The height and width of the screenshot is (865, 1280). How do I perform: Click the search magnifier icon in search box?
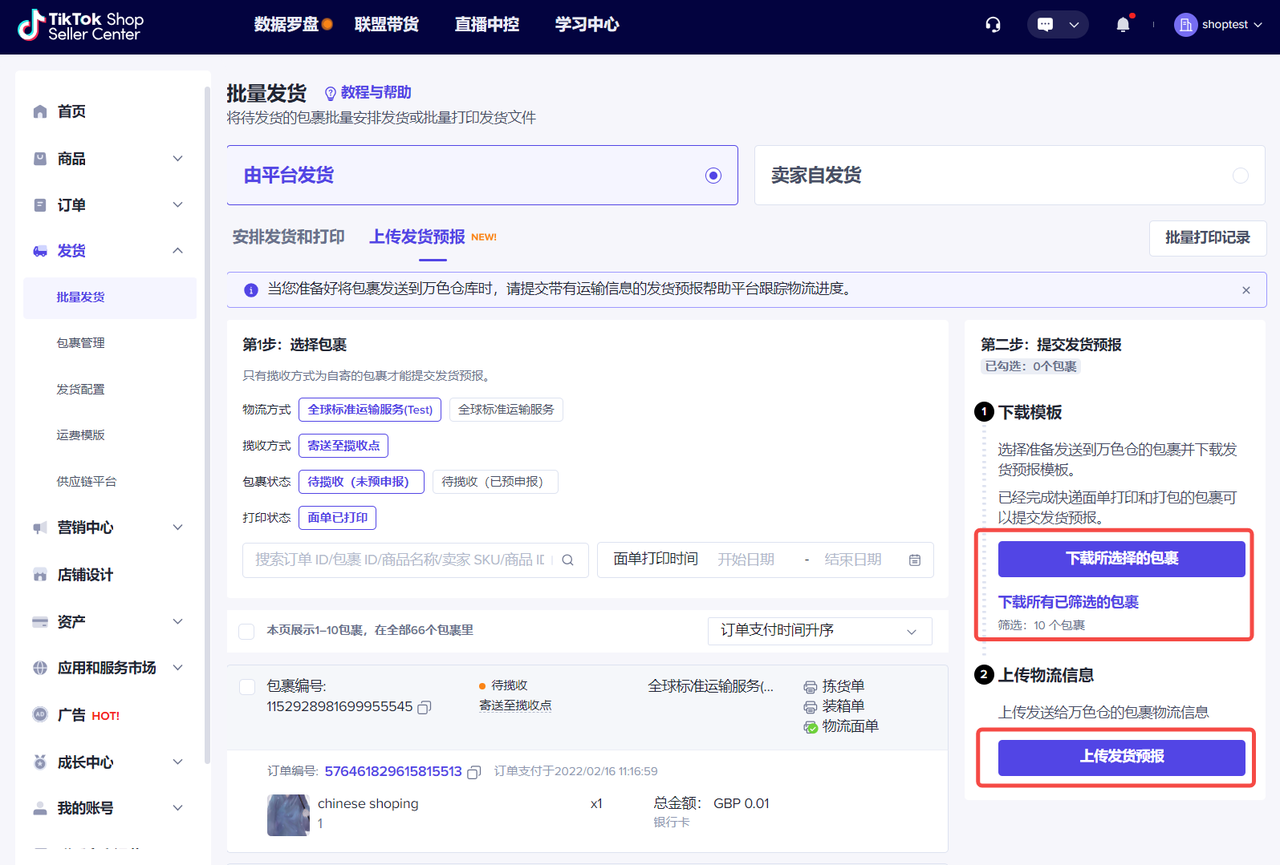568,560
